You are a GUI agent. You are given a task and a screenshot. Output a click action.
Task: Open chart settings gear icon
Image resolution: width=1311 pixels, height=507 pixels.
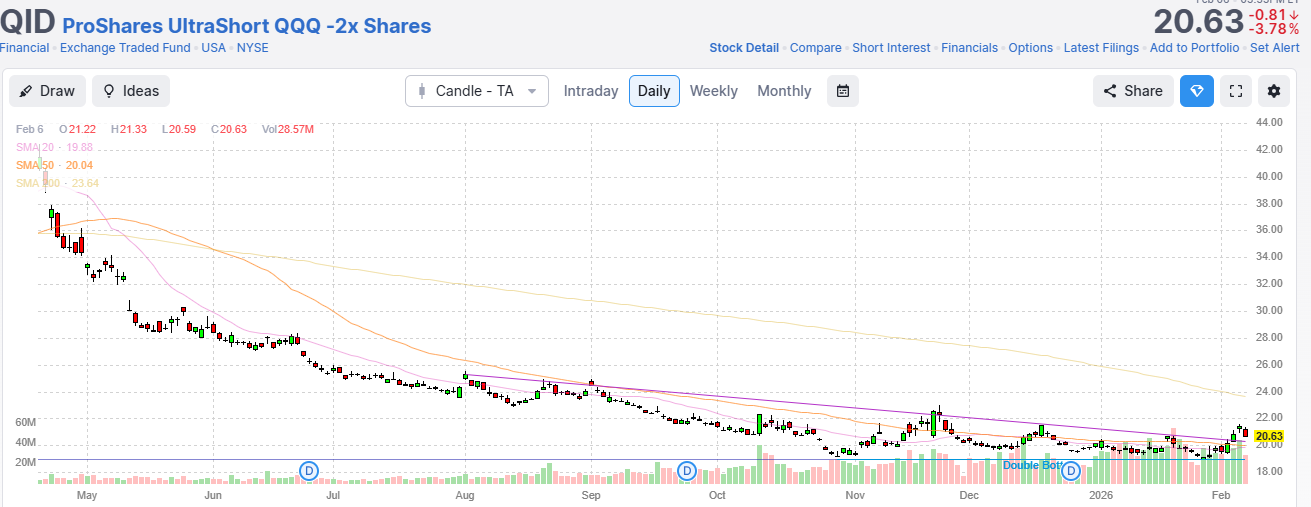point(1273,91)
